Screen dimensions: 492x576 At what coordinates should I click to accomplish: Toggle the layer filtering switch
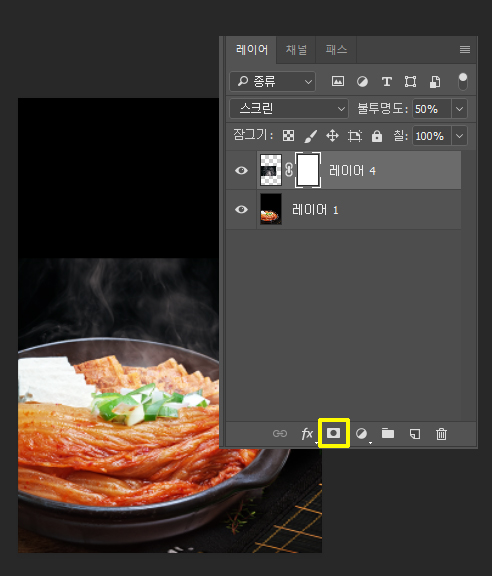(x=463, y=81)
